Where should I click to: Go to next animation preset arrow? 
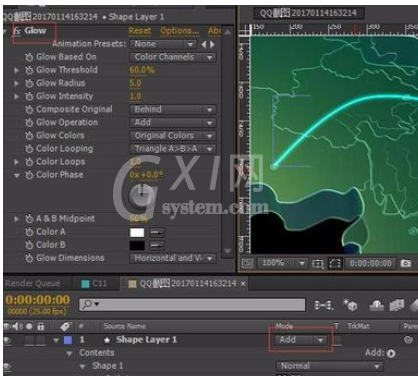(212, 44)
